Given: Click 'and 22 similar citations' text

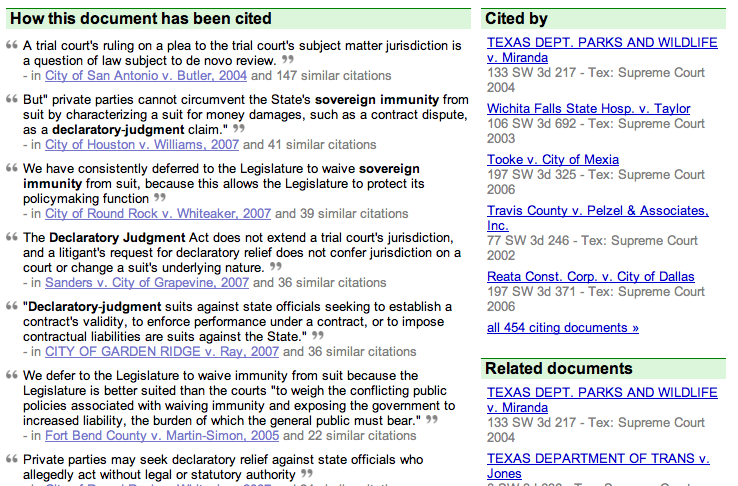Looking at the screenshot, I should [350, 436].
